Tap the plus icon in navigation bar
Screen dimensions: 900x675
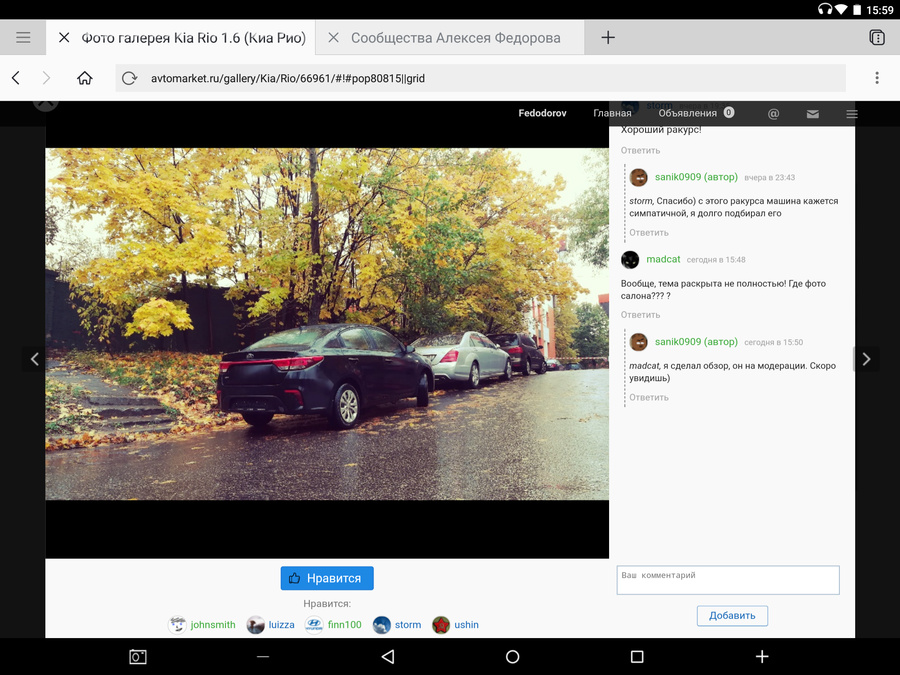[762, 657]
